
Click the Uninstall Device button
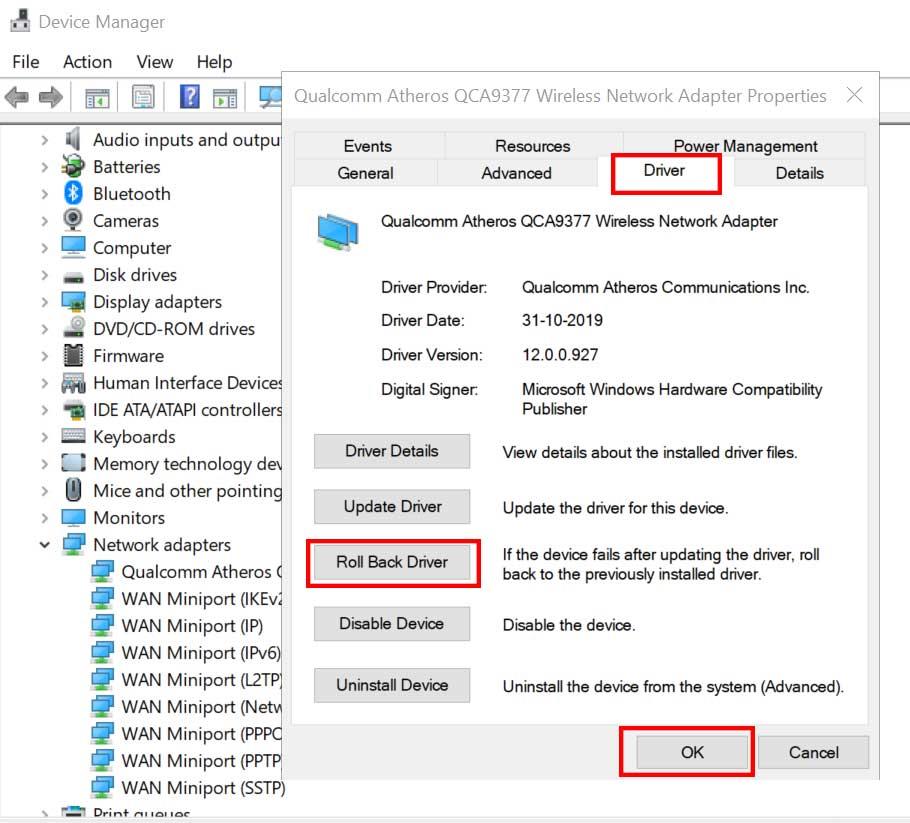(x=392, y=685)
